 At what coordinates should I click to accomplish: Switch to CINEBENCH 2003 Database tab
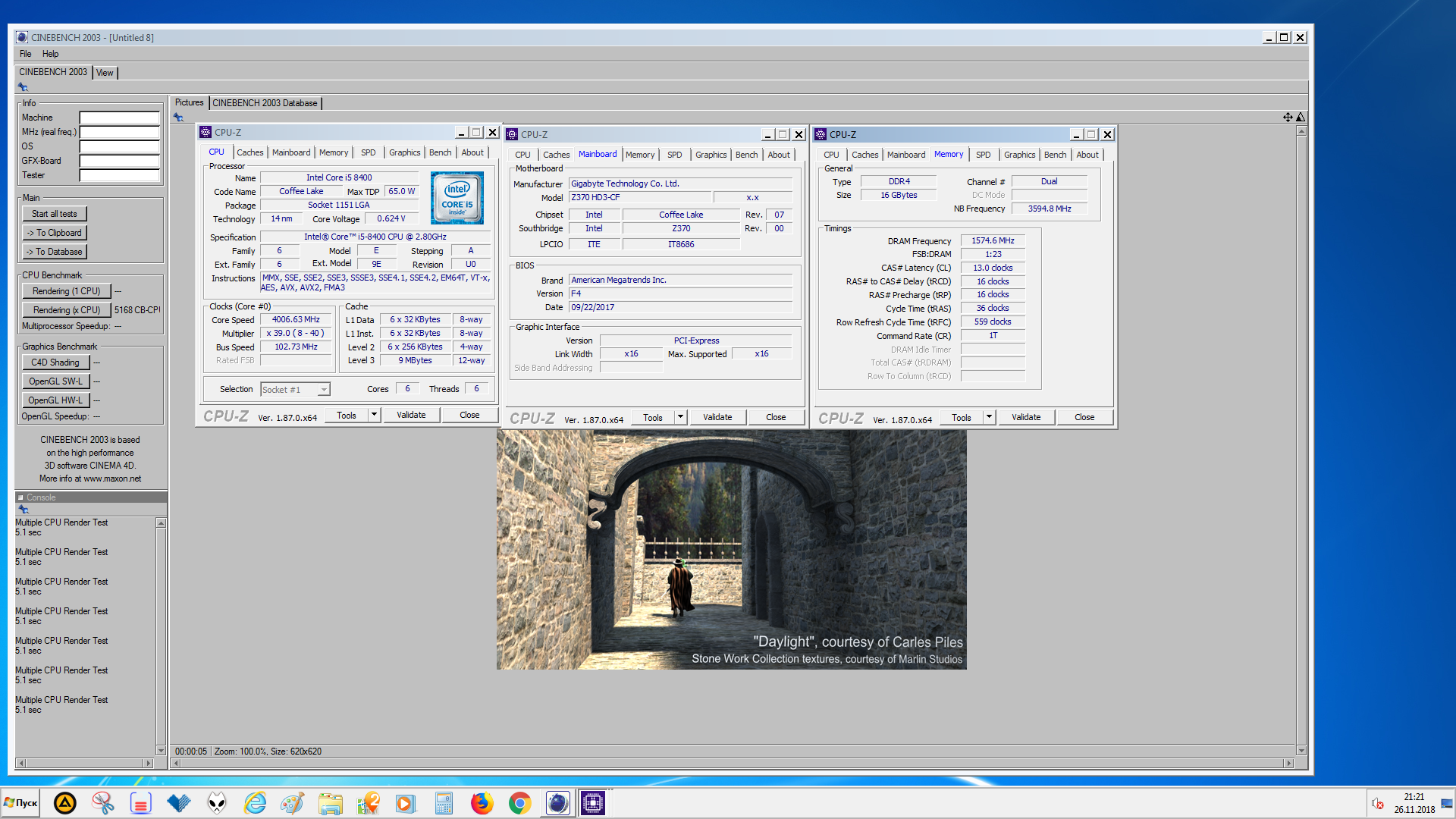tap(265, 103)
